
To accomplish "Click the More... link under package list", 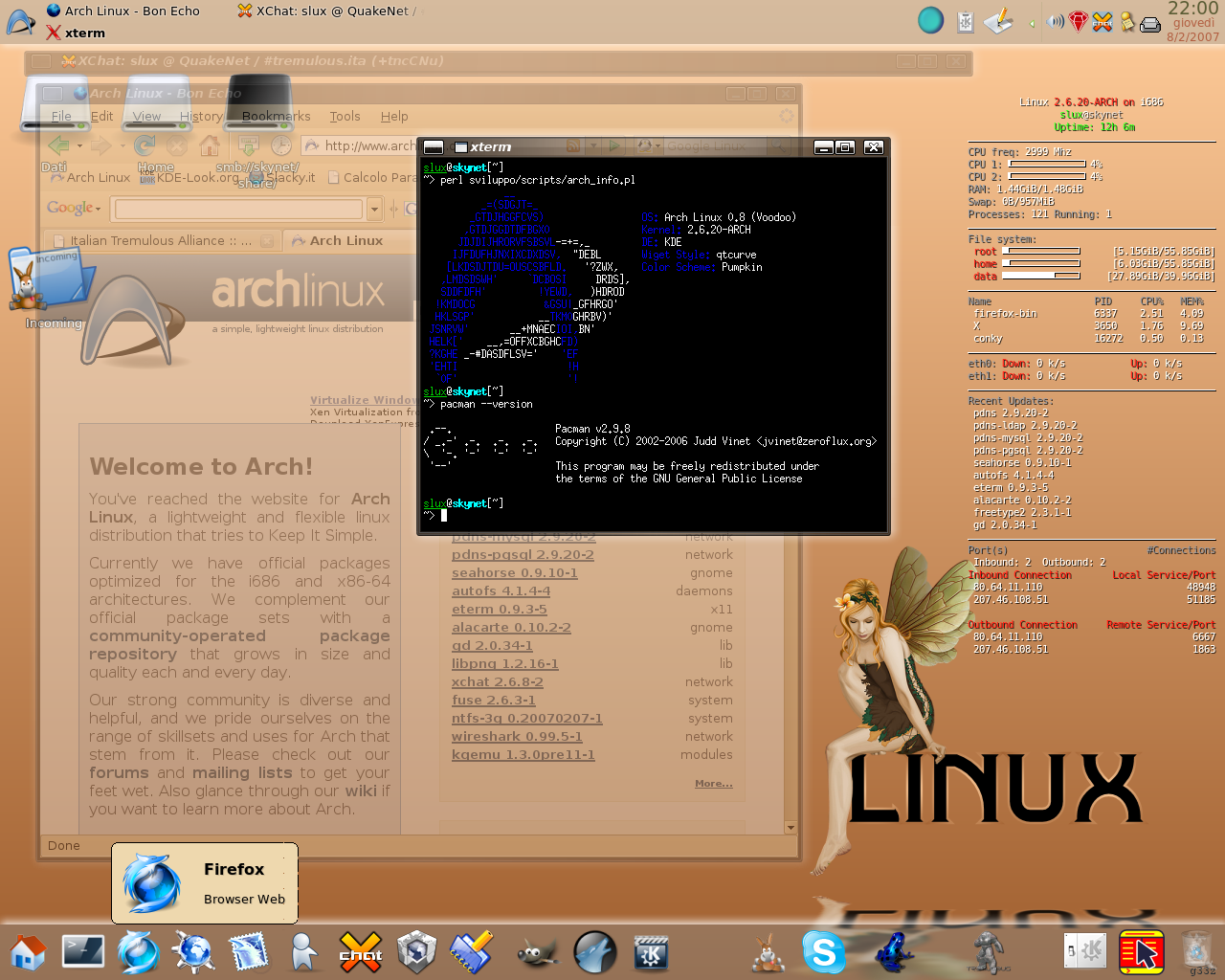I will click(x=714, y=783).
